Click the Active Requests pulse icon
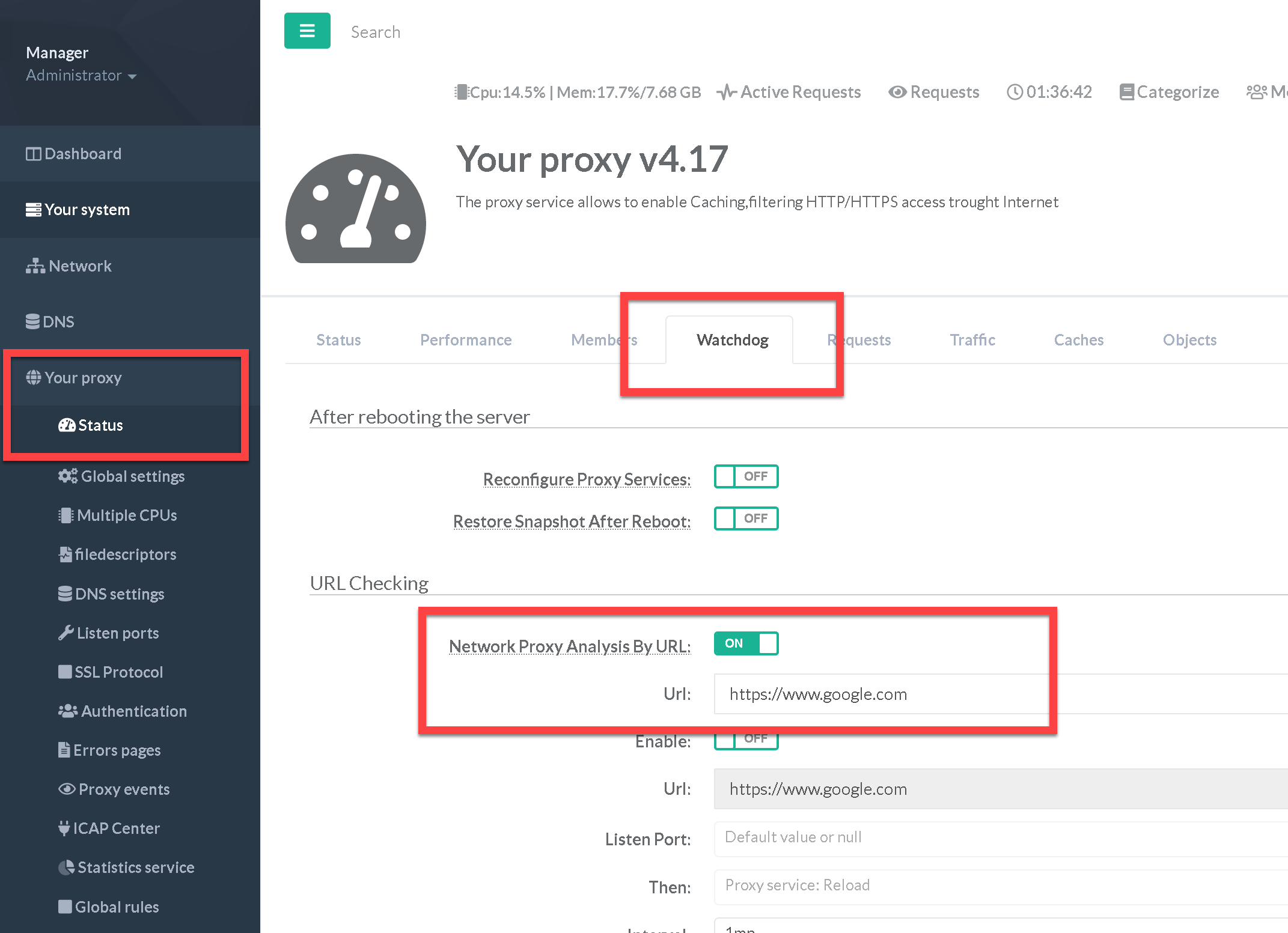 click(726, 92)
